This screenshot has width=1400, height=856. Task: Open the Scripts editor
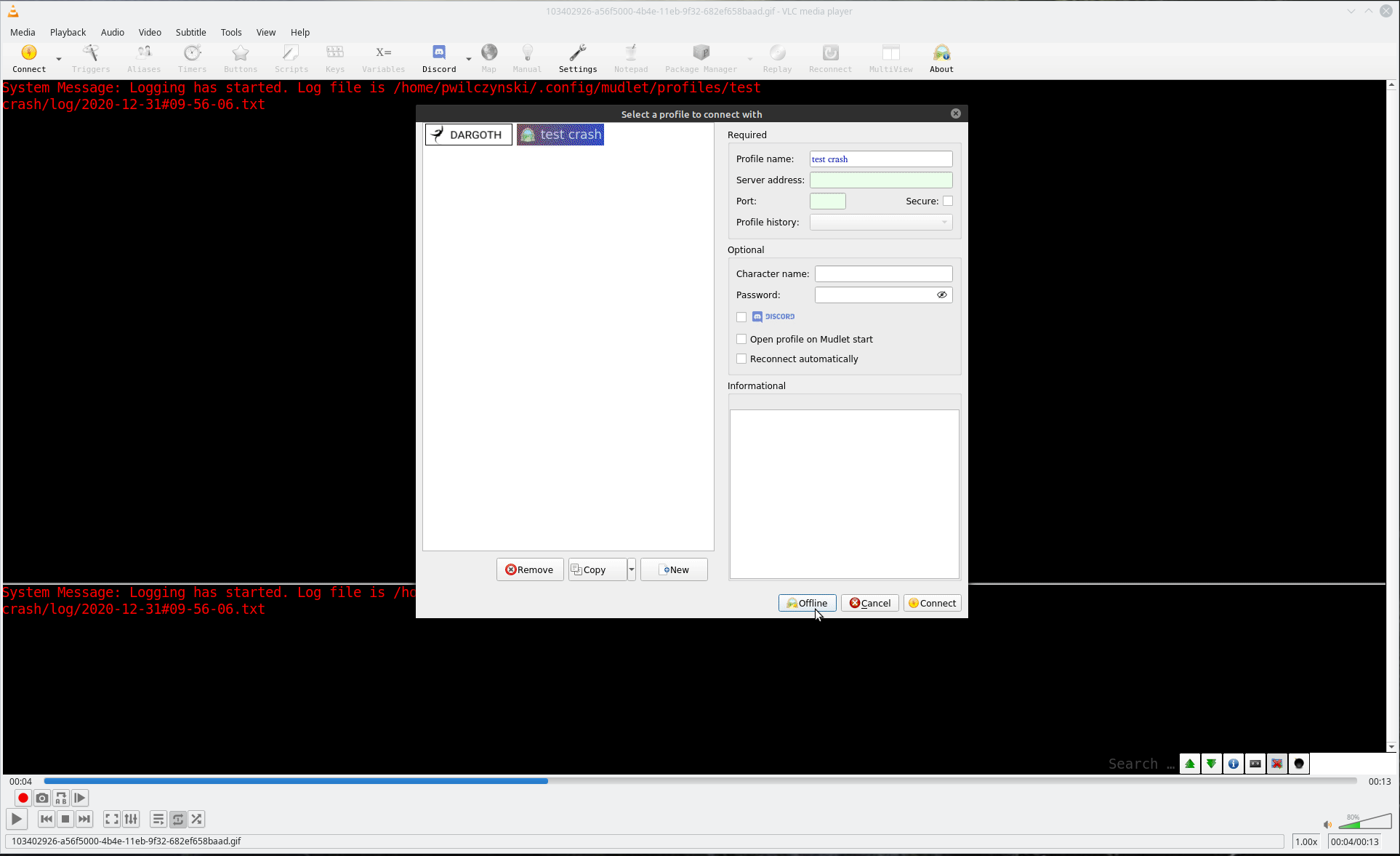[291, 58]
